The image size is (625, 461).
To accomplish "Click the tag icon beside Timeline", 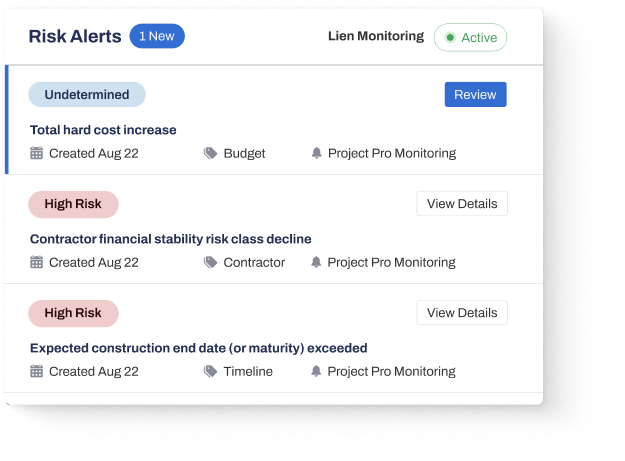I will (x=210, y=371).
